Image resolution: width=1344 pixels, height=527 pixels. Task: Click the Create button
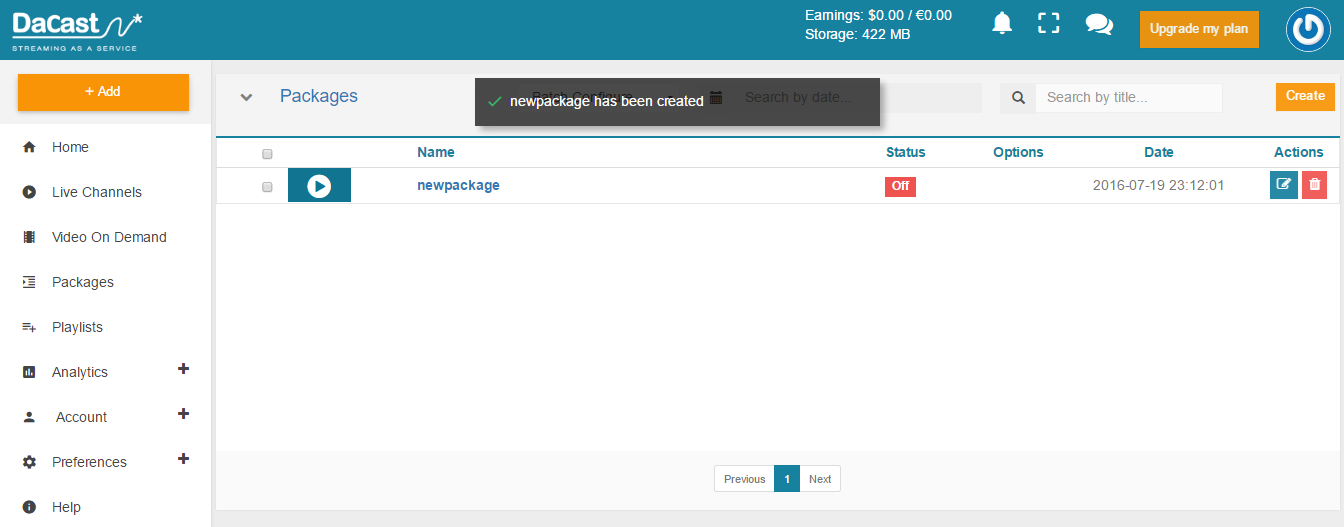tap(1305, 96)
